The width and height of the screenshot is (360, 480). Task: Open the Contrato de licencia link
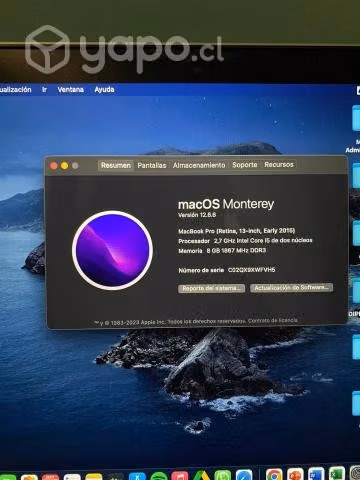273,320
